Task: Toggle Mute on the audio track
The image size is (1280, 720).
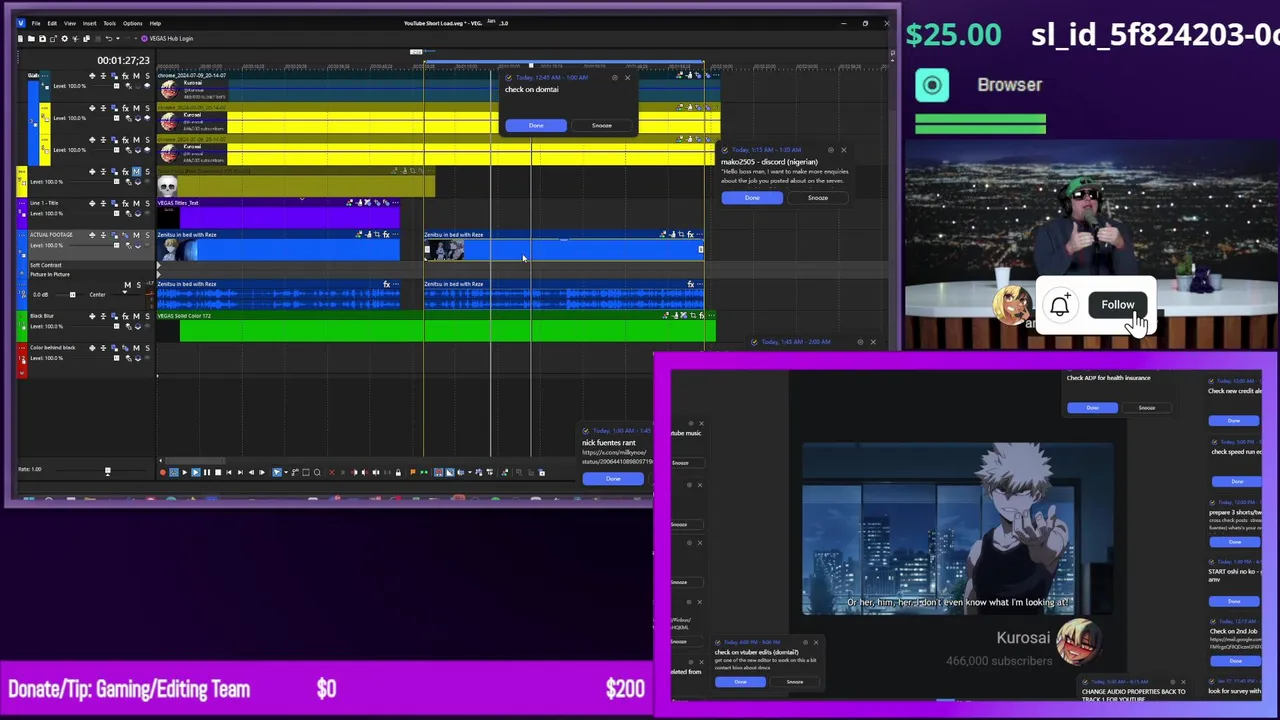Action: (x=127, y=285)
